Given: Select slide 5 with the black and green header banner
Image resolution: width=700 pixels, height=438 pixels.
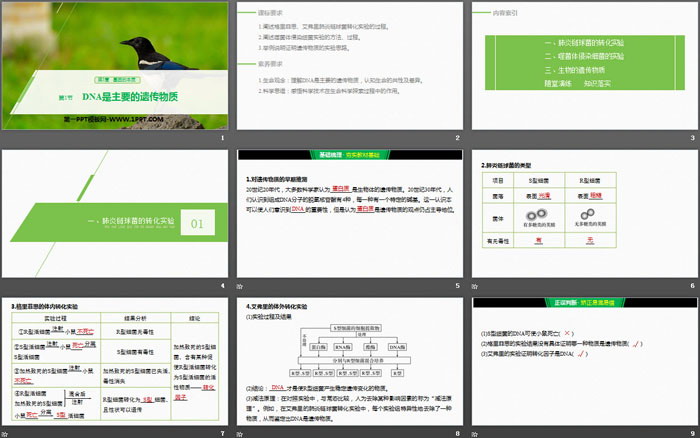Looking at the screenshot, I should [x=350, y=213].
